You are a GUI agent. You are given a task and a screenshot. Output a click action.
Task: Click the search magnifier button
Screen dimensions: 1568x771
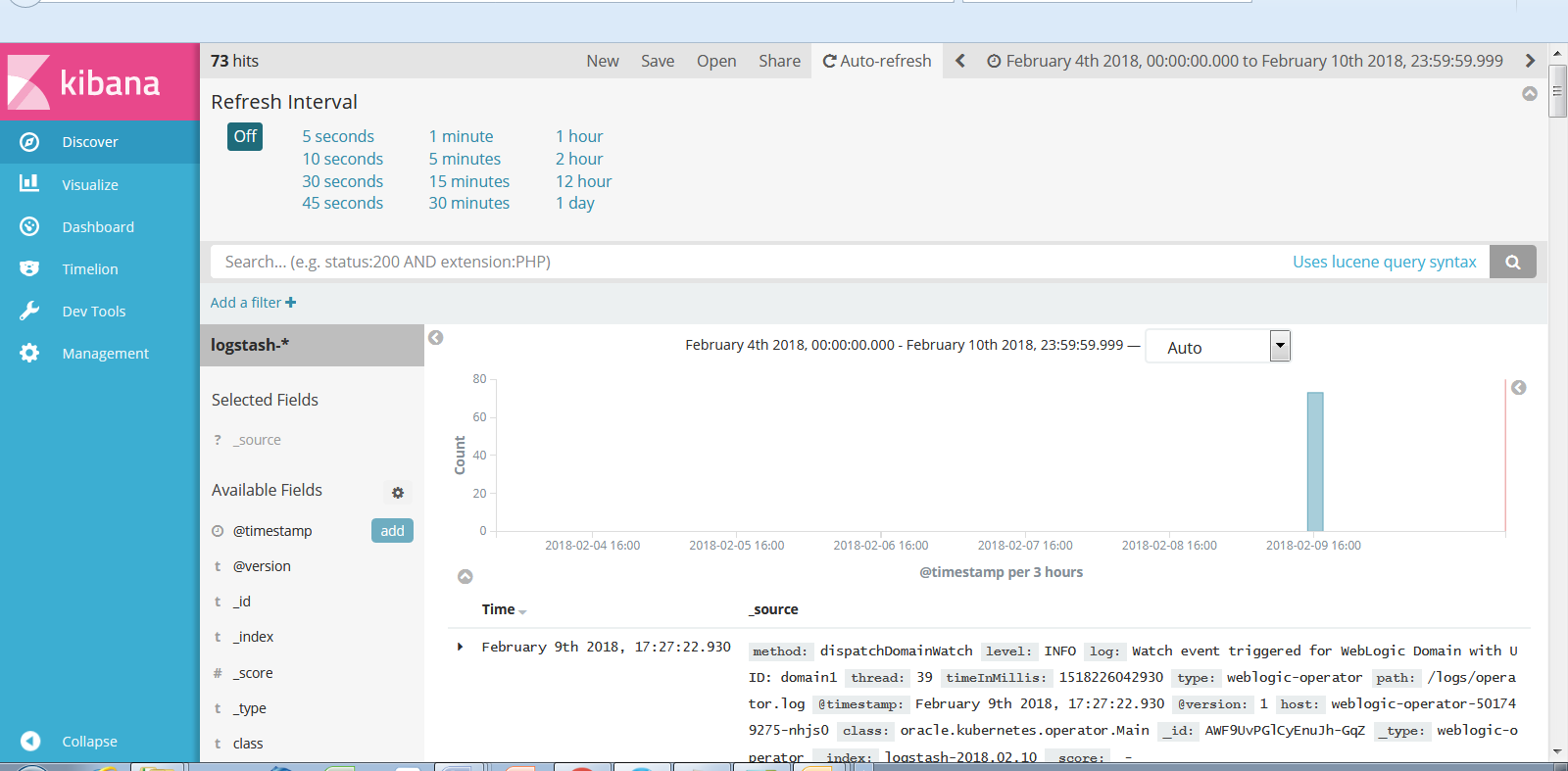pyautogui.click(x=1513, y=262)
